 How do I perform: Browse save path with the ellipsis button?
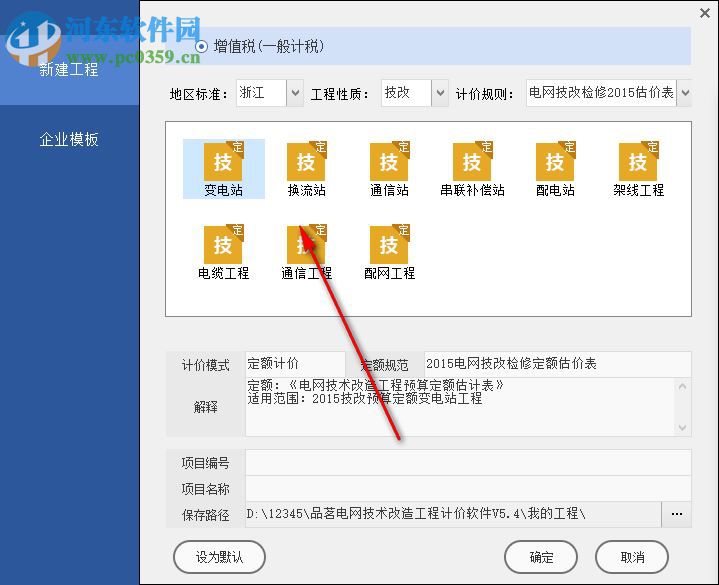tap(676, 514)
